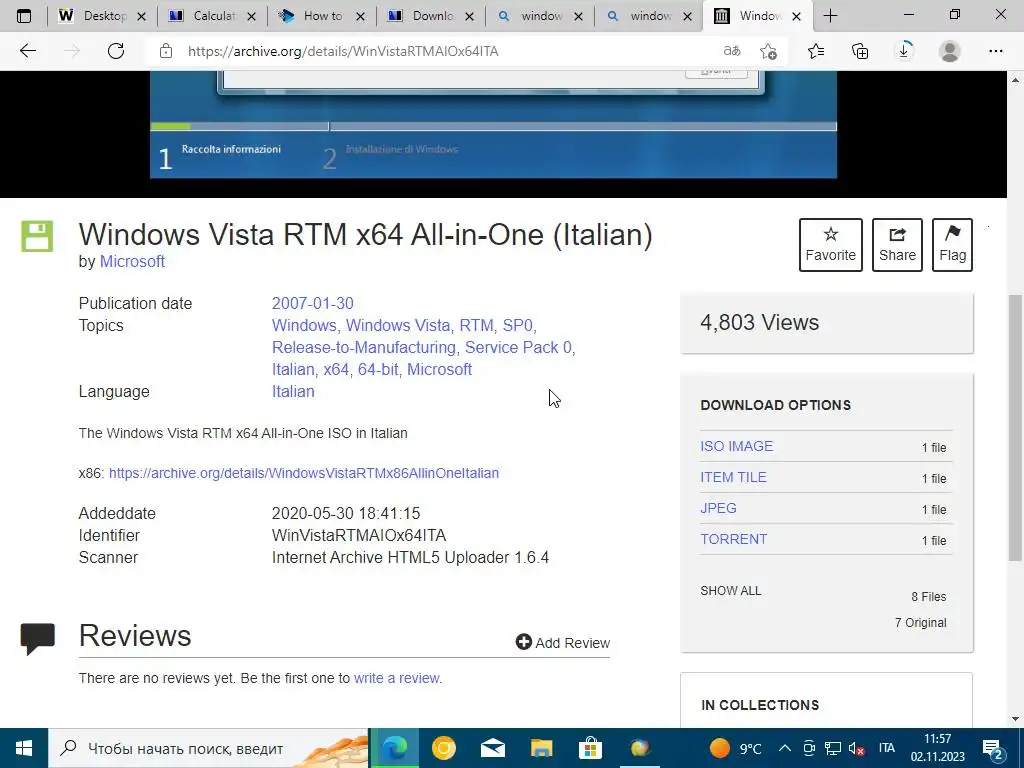Click the translate page icon
The image size is (1024, 768).
pyautogui.click(x=731, y=51)
